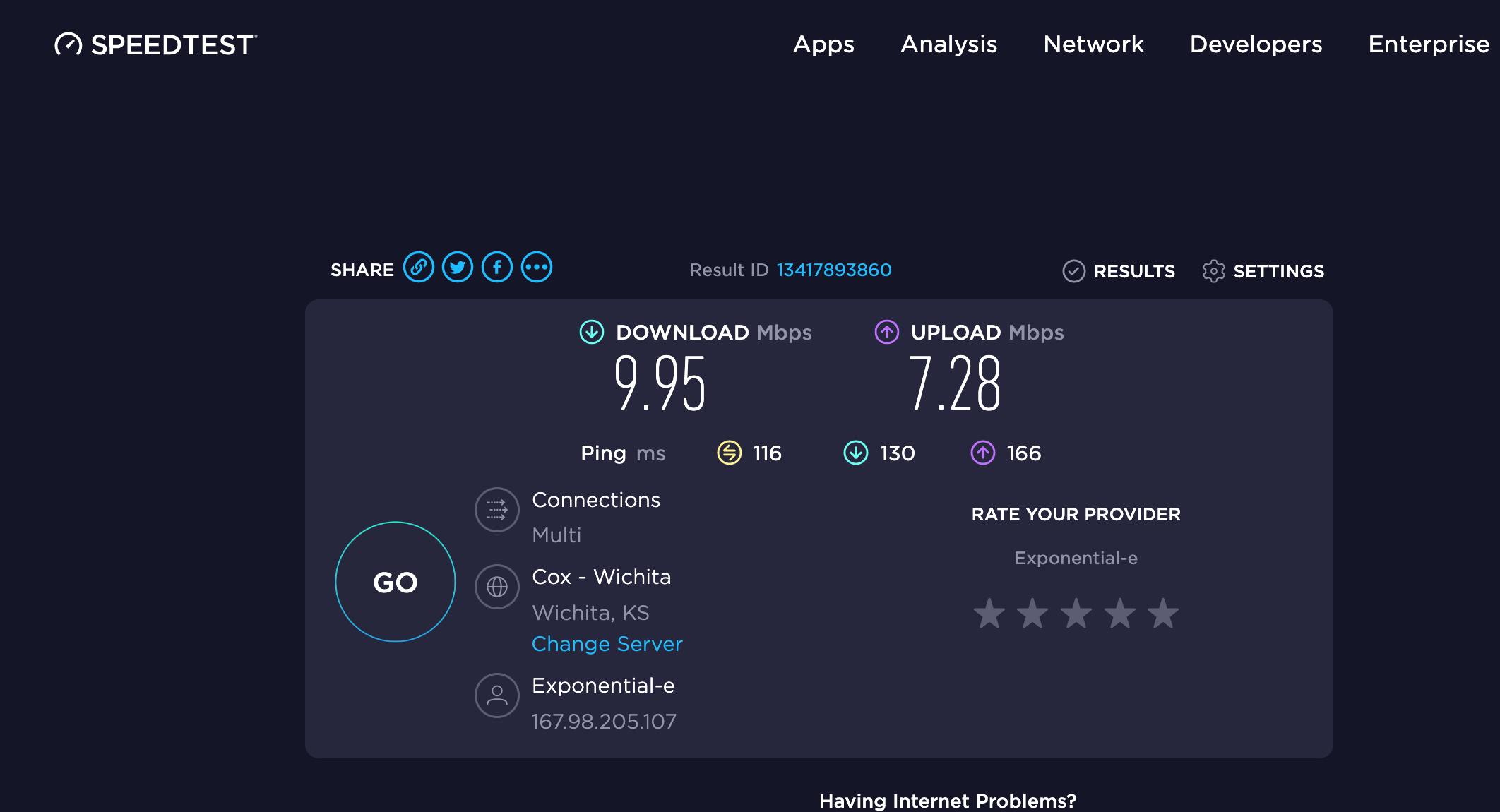This screenshot has height=812, width=1500.
Task: Click the Speedtest gauge logo
Action: [x=69, y=44]
